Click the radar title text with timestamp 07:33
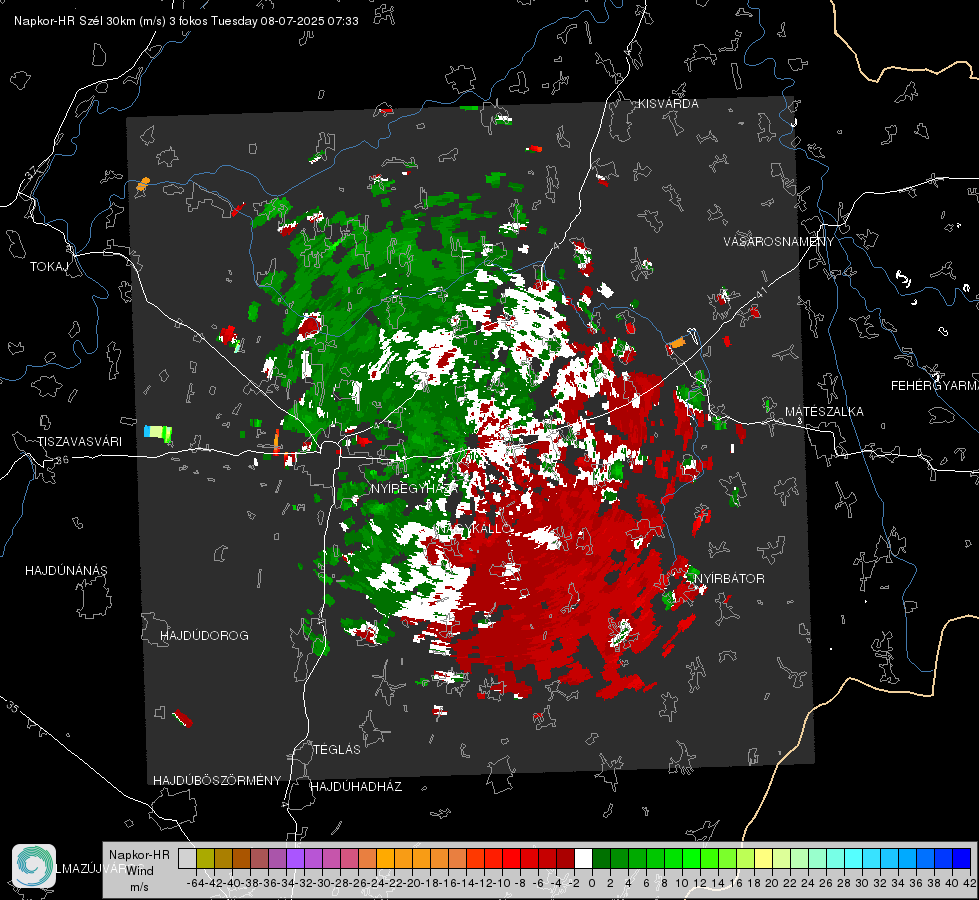Image resolution: width=979 pixels, height=900 pixels. pyautogui.click(x=186, y=21)
